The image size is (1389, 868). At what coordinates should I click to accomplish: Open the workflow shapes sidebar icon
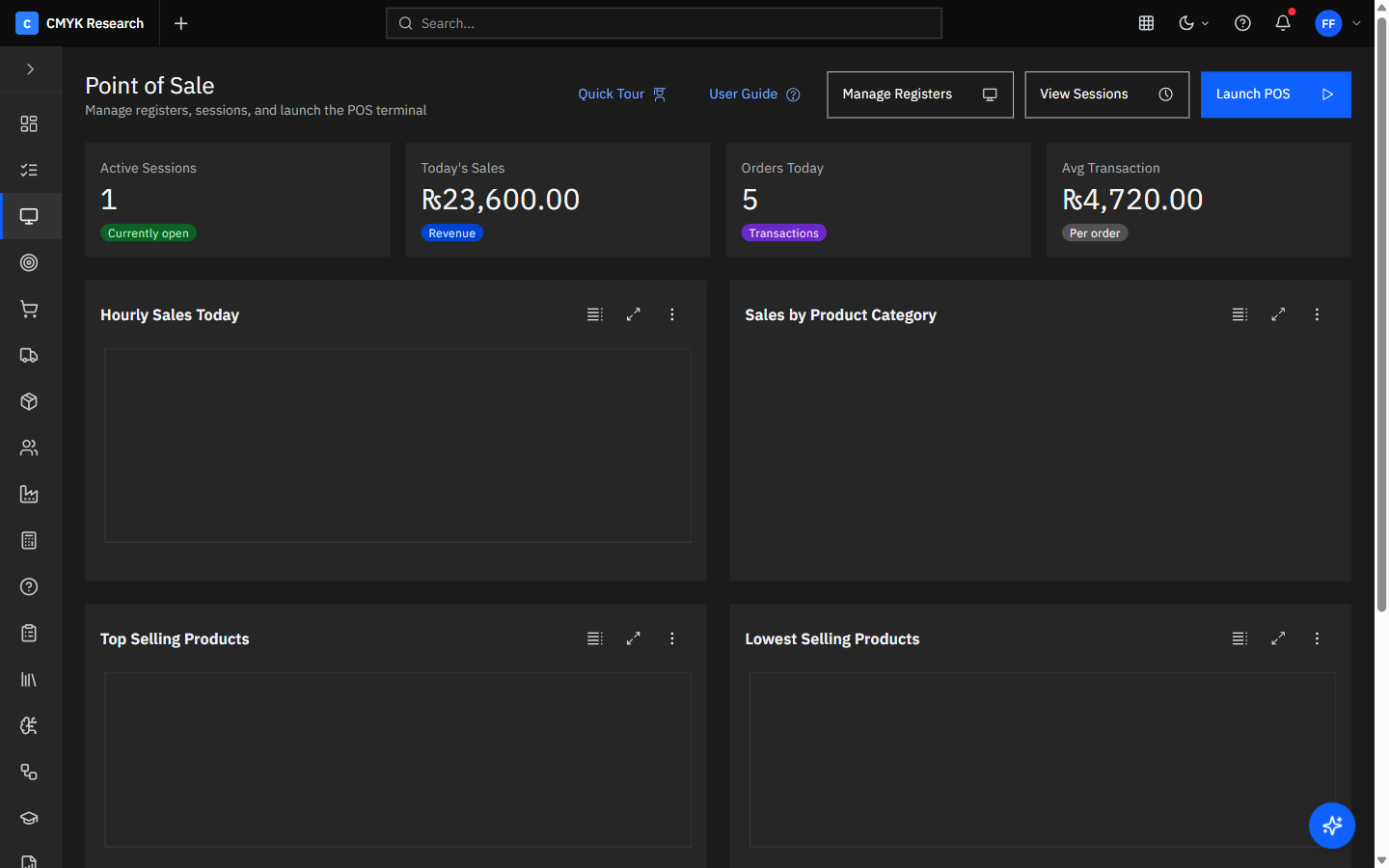[29, 772]
